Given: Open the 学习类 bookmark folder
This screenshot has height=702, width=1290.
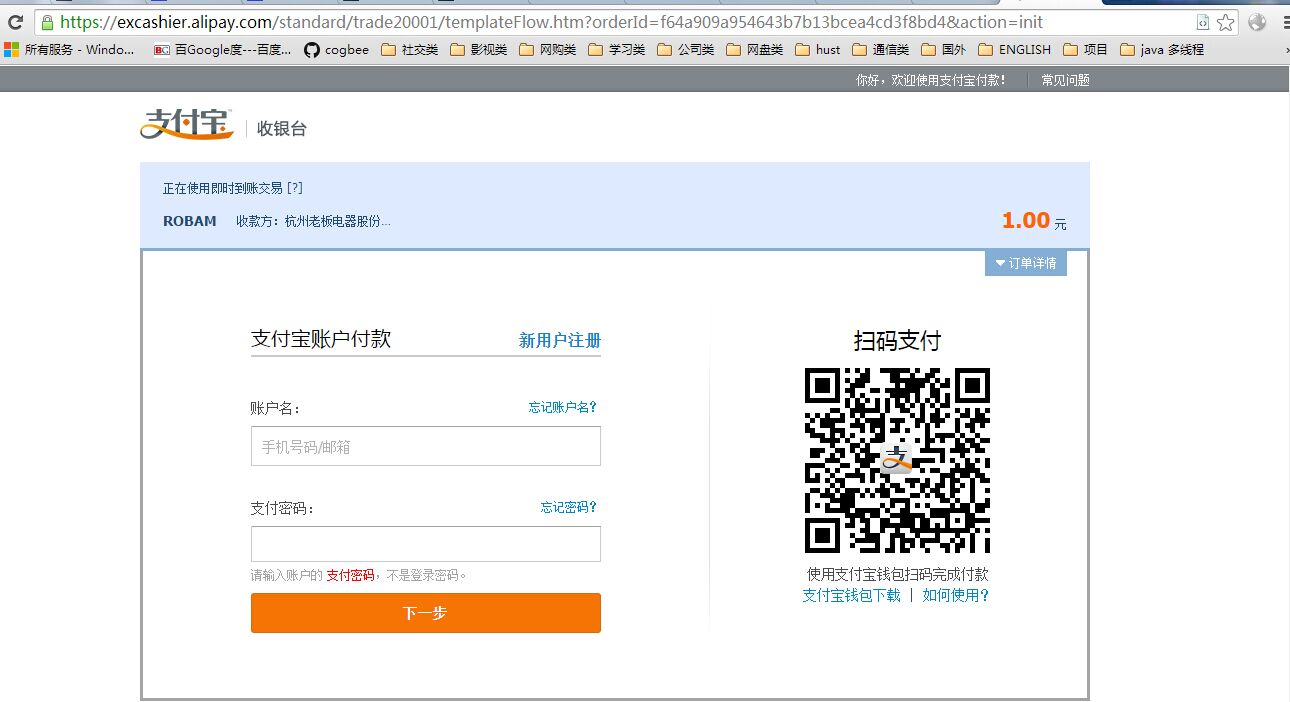Looking at the screenshot, I should coord(617,49).
